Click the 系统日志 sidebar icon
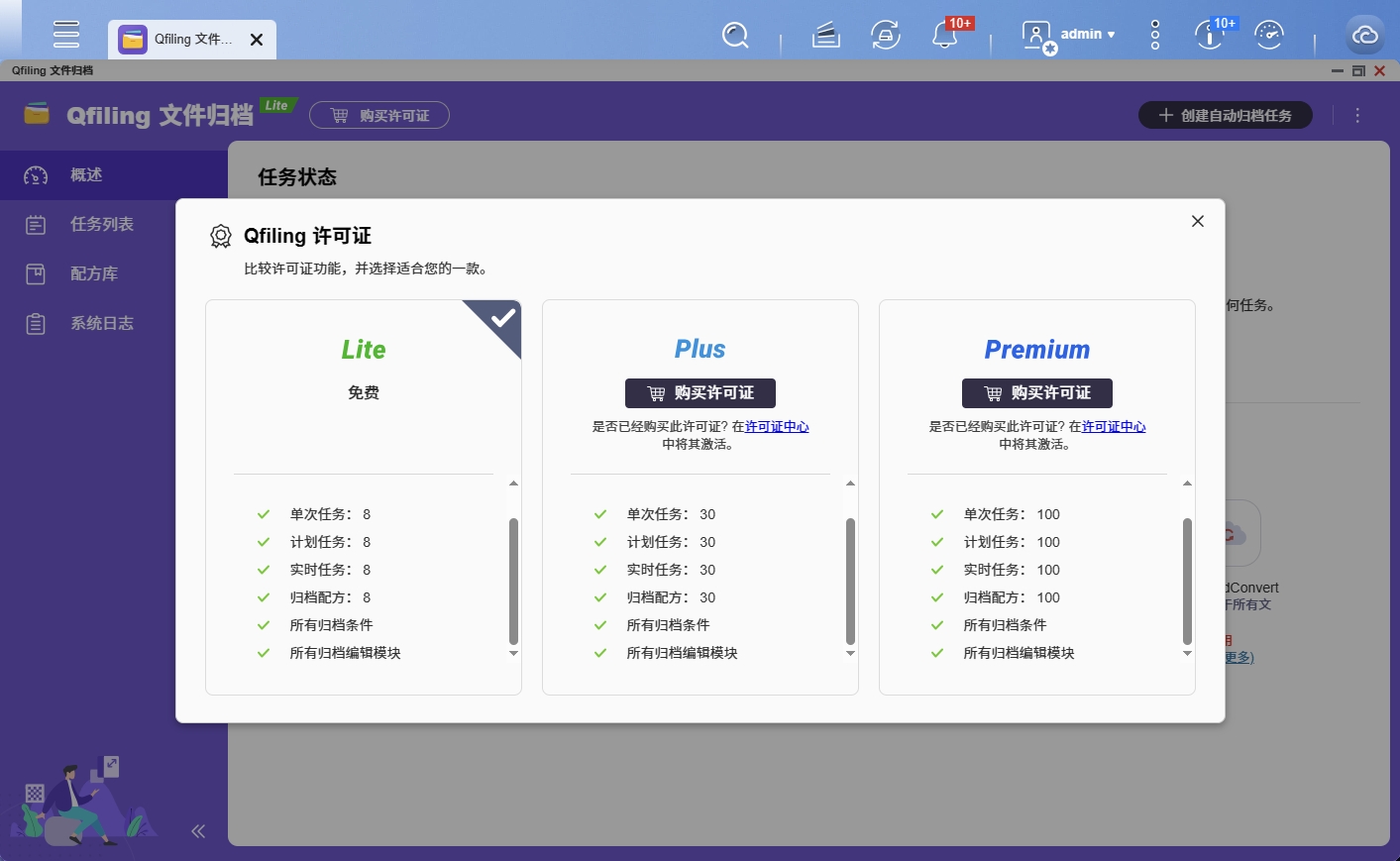The height and width of the screenshot is (861, 1400). (x=36, y=324)
